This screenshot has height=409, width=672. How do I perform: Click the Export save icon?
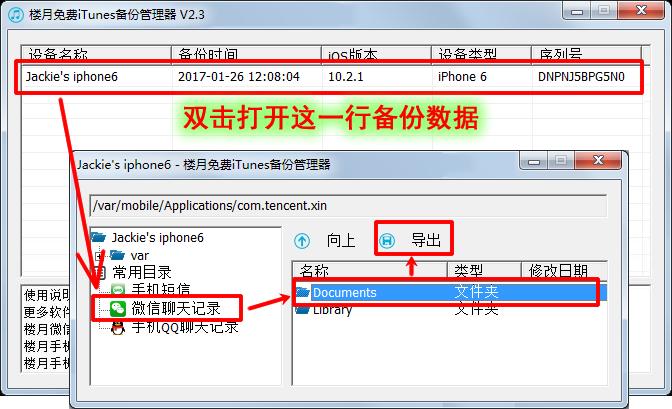pyautogui.click(x=387, y=241)
